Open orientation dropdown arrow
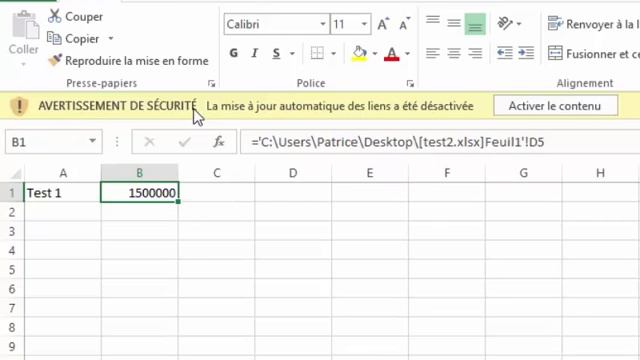The height and width of the screenshot is (360, 640). click(x=519, y=24)
